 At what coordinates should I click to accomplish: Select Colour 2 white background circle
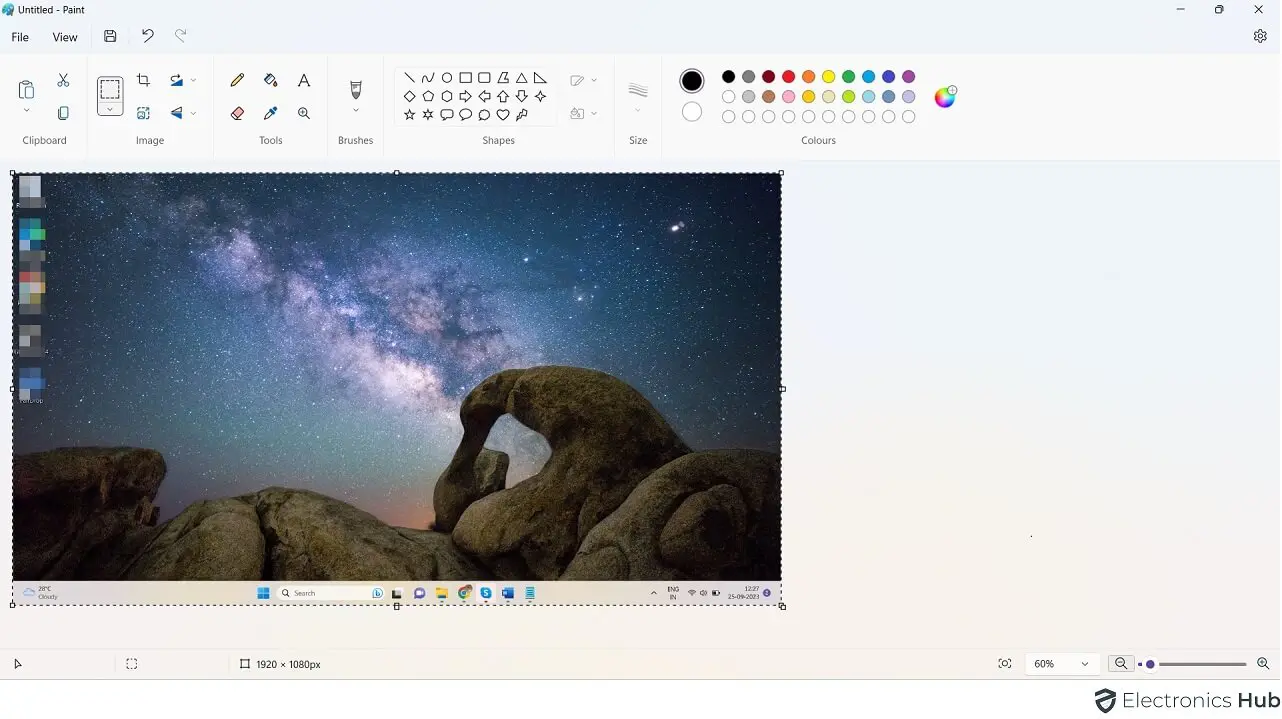tap(692, 112)
